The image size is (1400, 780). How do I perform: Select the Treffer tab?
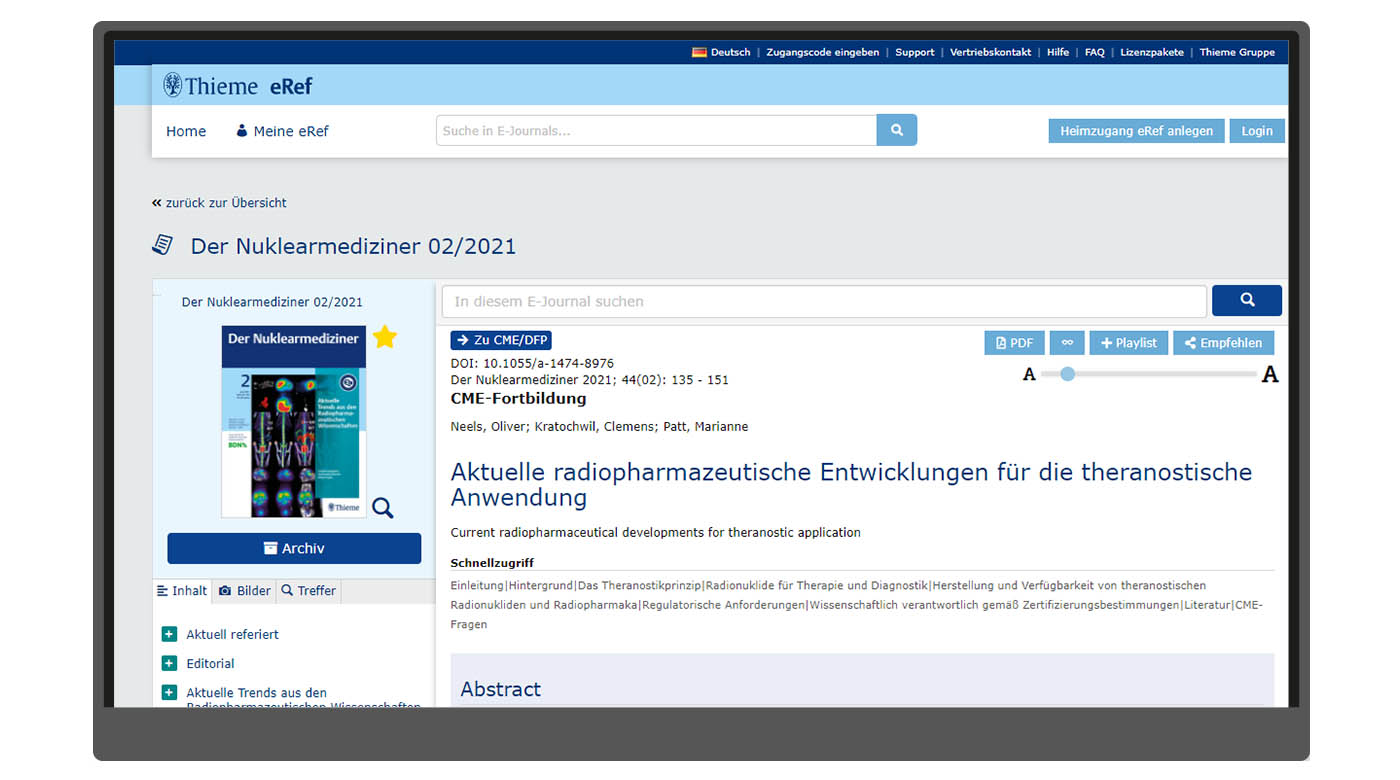308,591
